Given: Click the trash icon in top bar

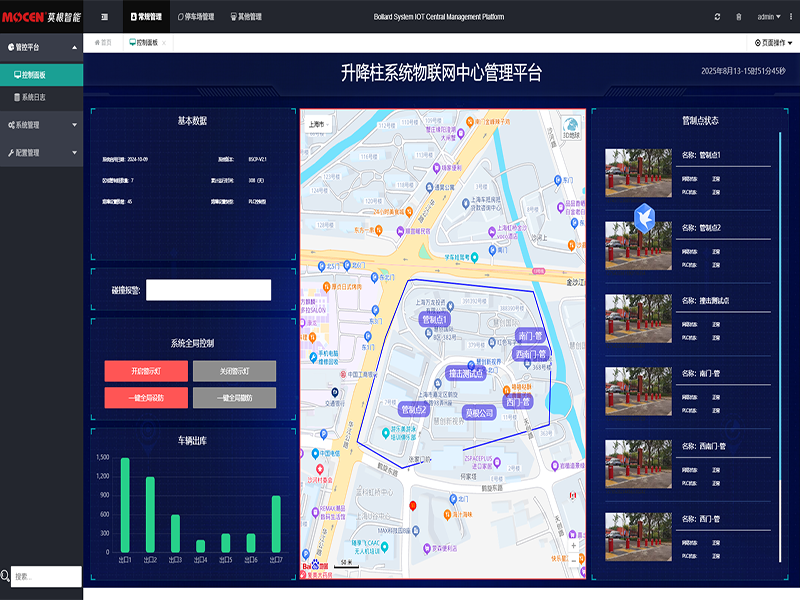Looking at the screenshot, I should click(x=739, y=17).
